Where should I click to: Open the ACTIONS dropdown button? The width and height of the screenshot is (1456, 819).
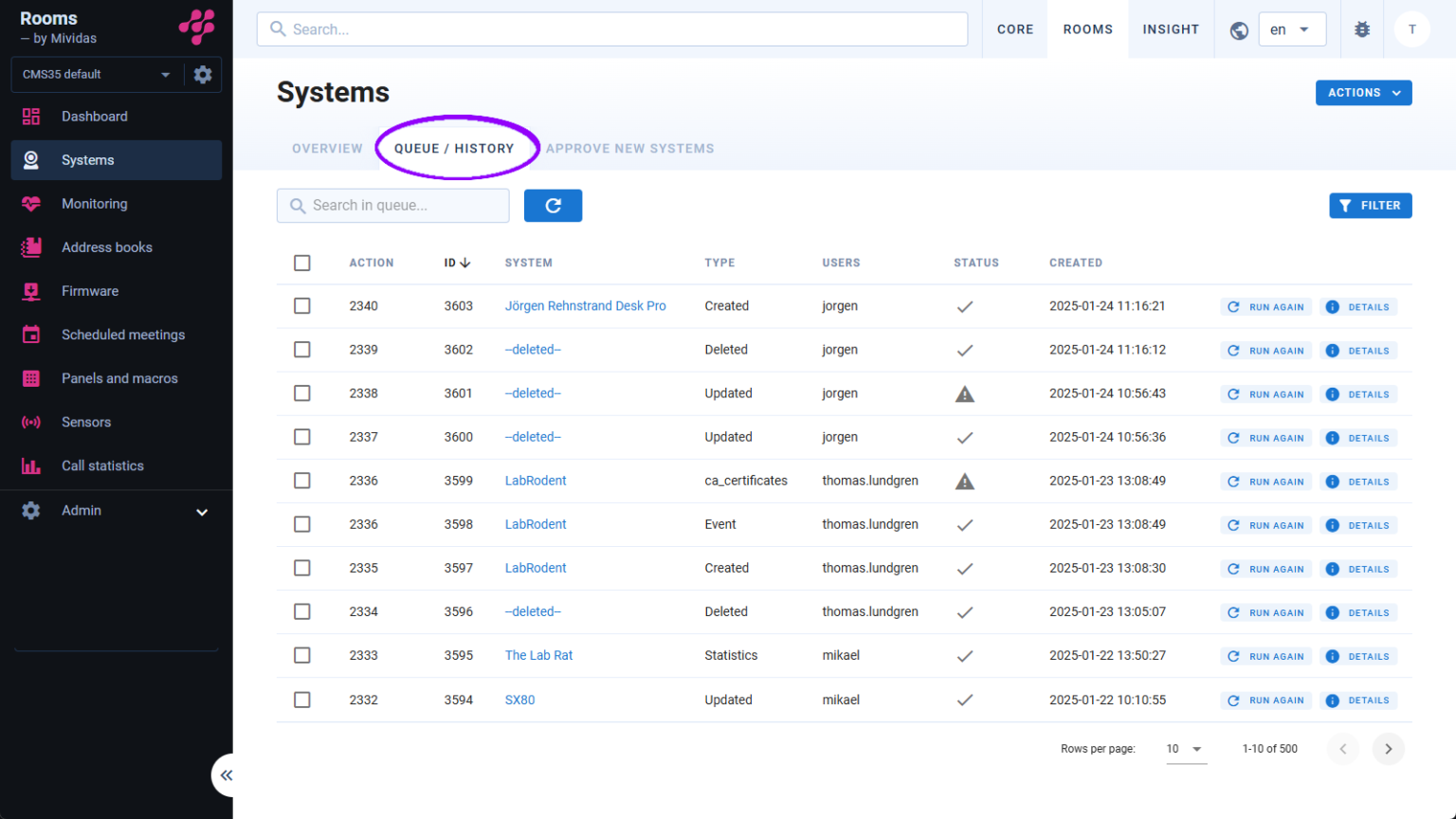click(x=1363, y=93)
